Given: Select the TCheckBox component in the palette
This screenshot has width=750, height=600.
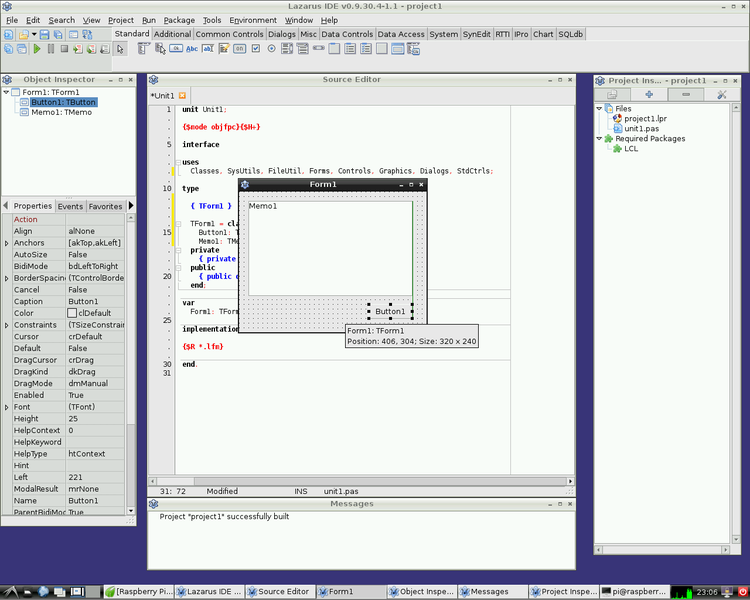Looking at the screenshot, I should [x=255, y=48].
